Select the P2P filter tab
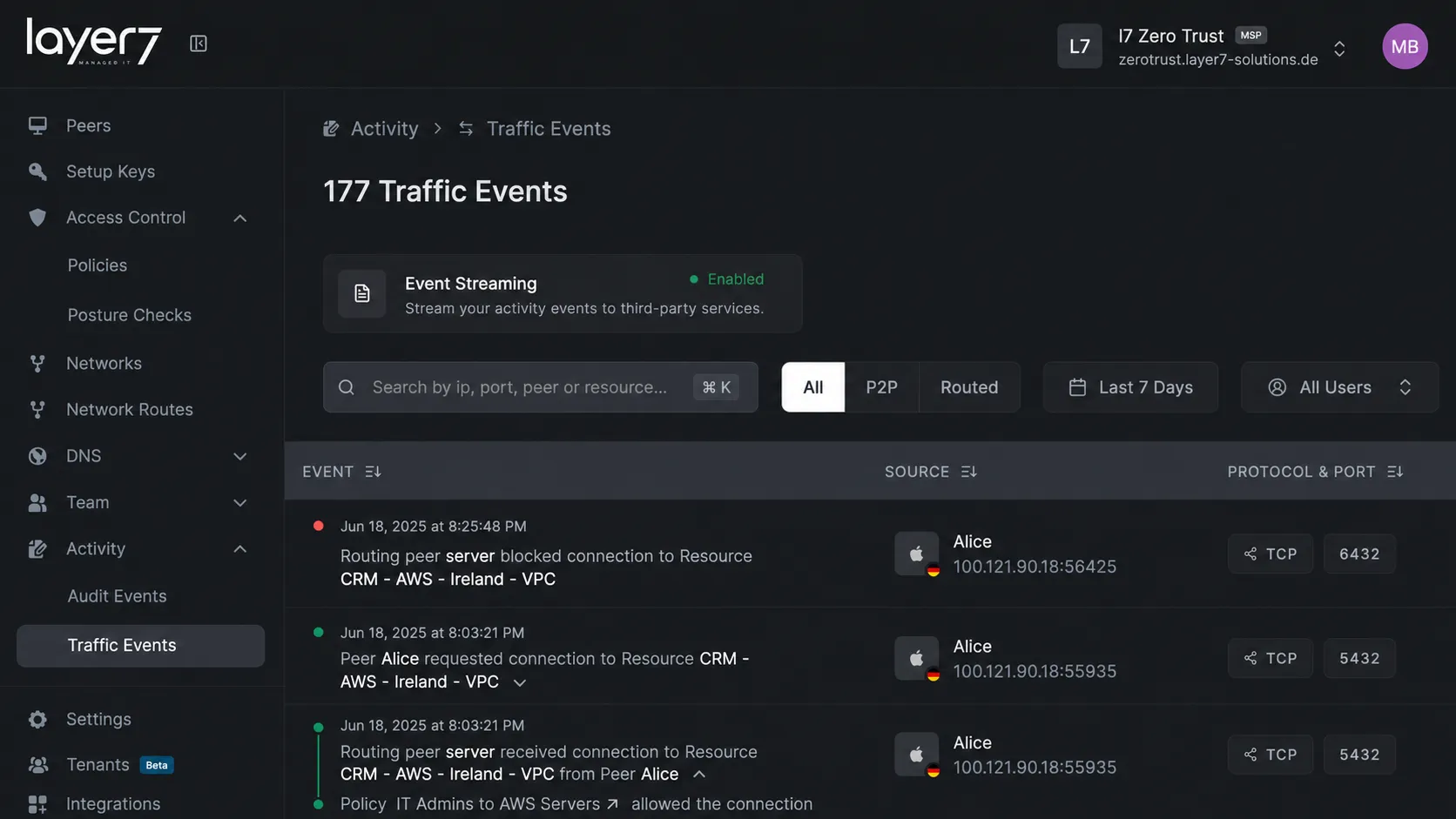Image resolution: width=1456 pixels, height=819 pixels. point(881,387)
